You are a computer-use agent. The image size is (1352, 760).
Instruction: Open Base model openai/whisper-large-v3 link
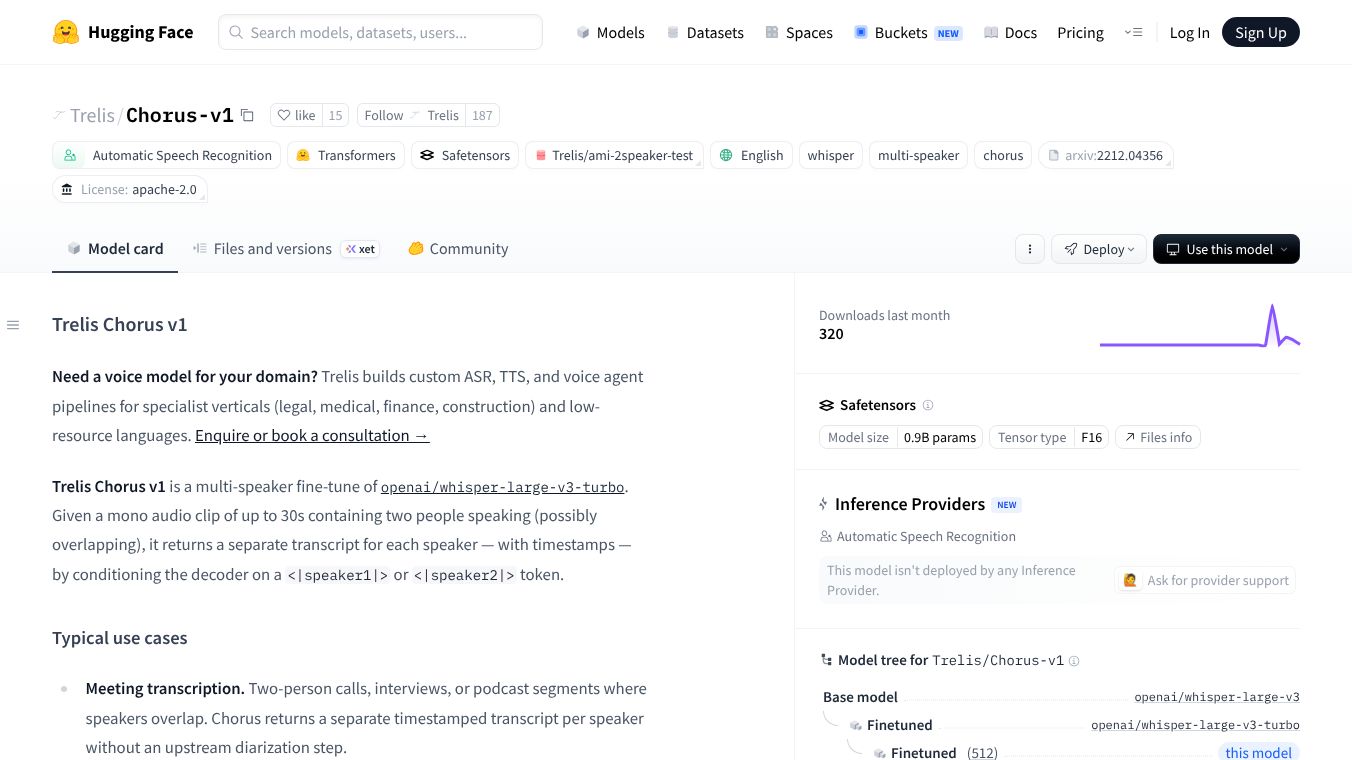click(x=1217, y=697)
